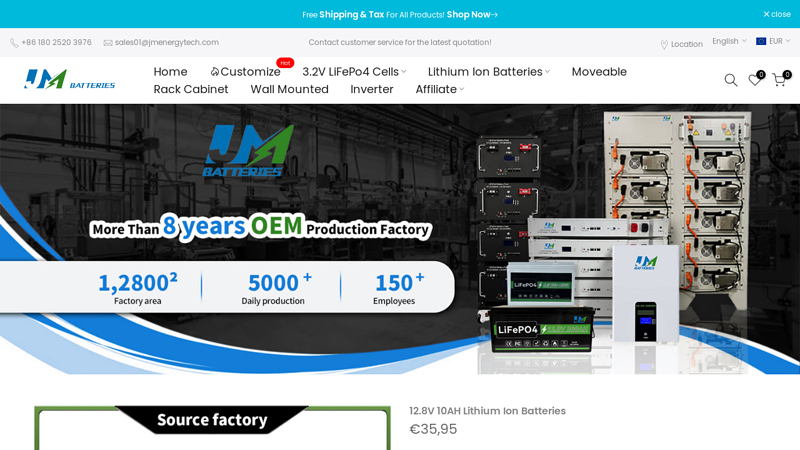Click the EU flag currency icon
The image size is (800, 450).
[761, 41]
